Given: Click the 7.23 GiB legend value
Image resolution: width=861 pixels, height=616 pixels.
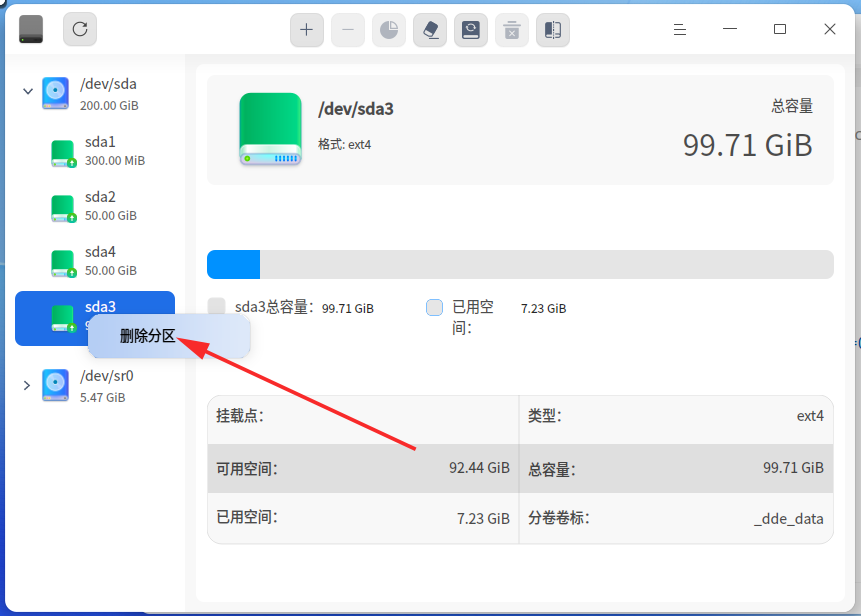Looking at the screenshot, I should pos(544,309).
